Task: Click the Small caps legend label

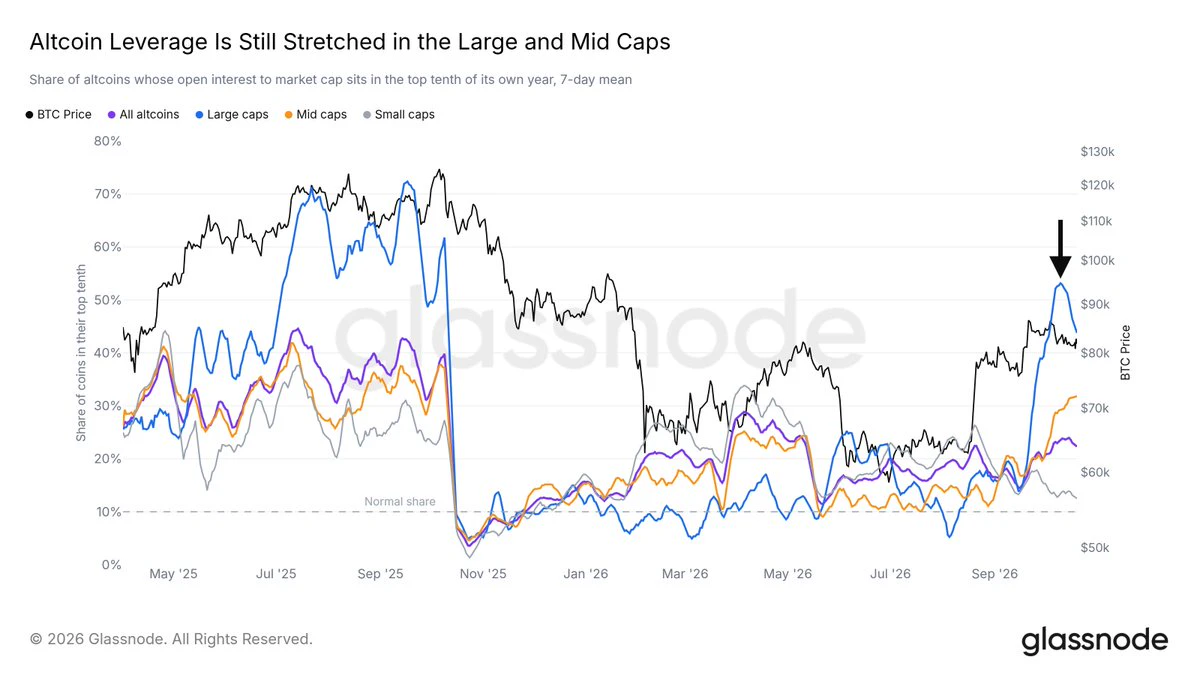Action: click(x=404, y=114)
